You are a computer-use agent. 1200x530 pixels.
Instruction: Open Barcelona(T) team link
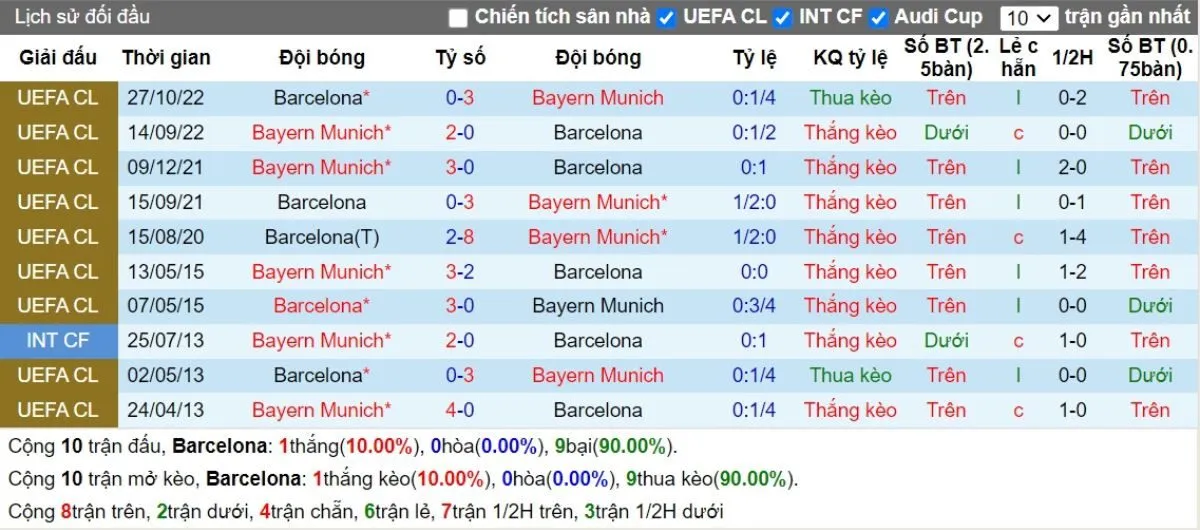(x=322, y=237)
